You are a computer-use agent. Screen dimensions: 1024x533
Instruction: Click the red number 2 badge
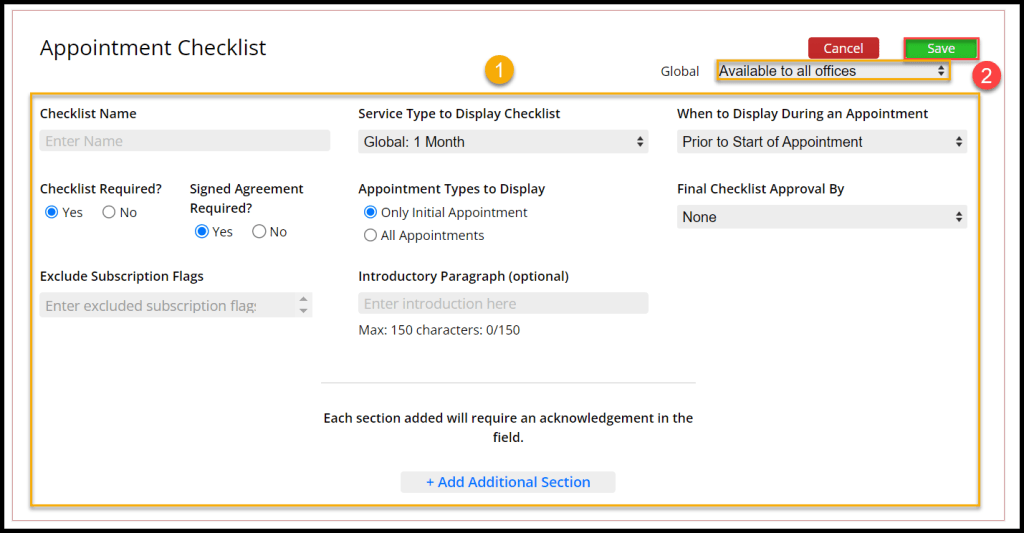point(987,77)
